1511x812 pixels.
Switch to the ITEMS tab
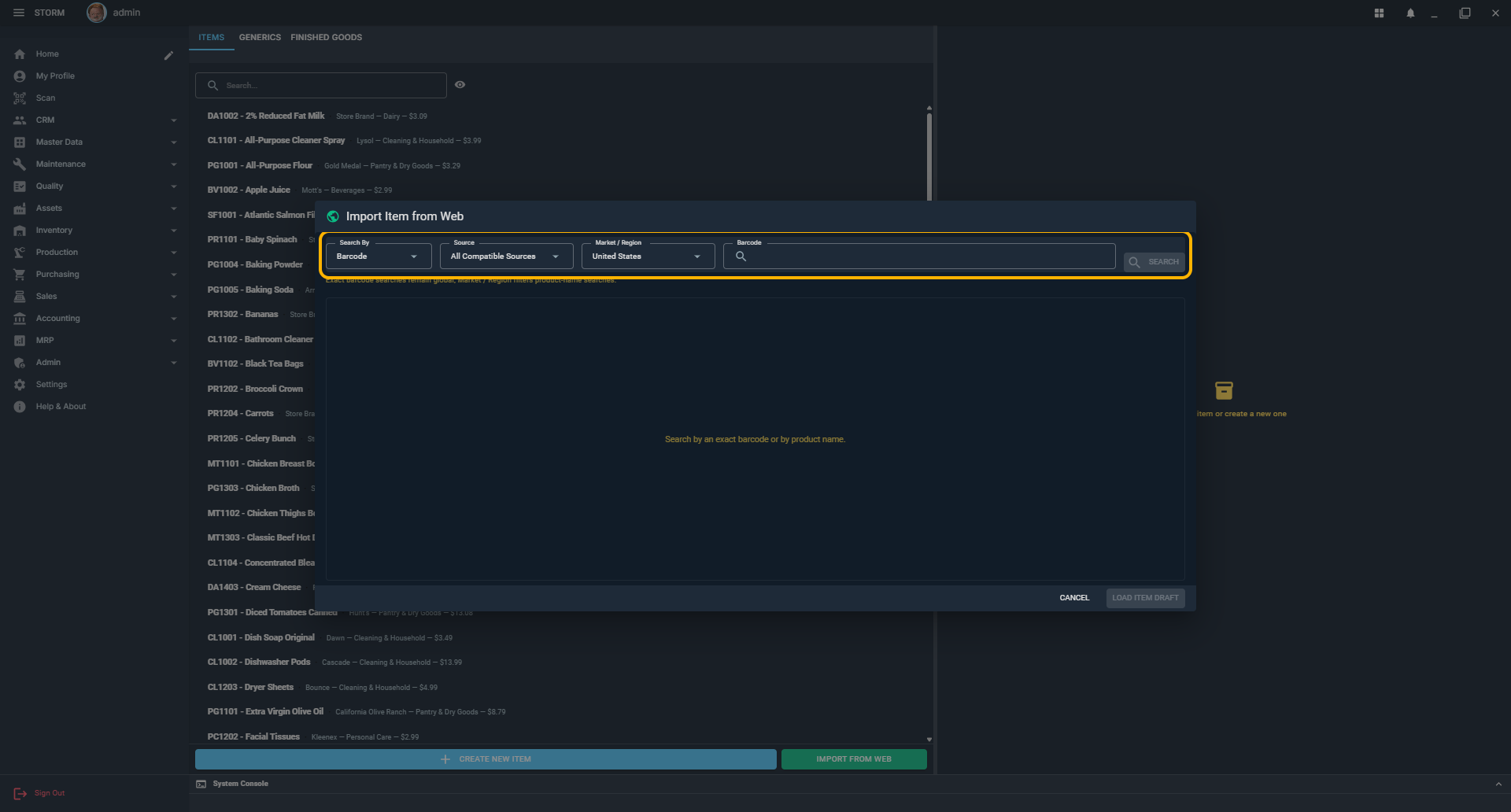tap(211, 38)
